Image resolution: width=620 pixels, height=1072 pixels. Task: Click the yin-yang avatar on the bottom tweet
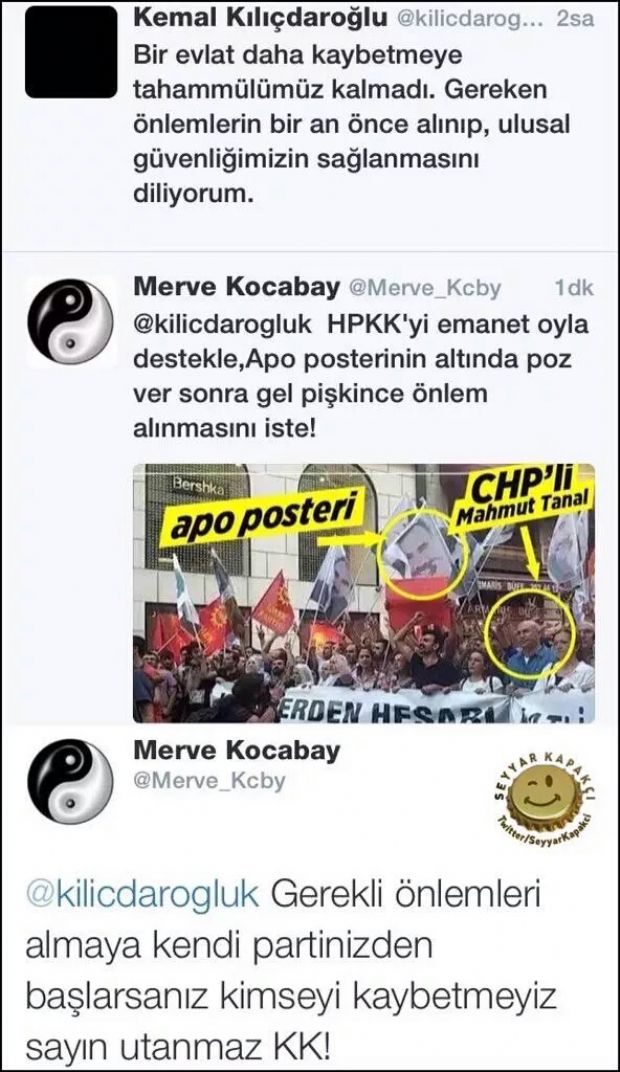71,780
